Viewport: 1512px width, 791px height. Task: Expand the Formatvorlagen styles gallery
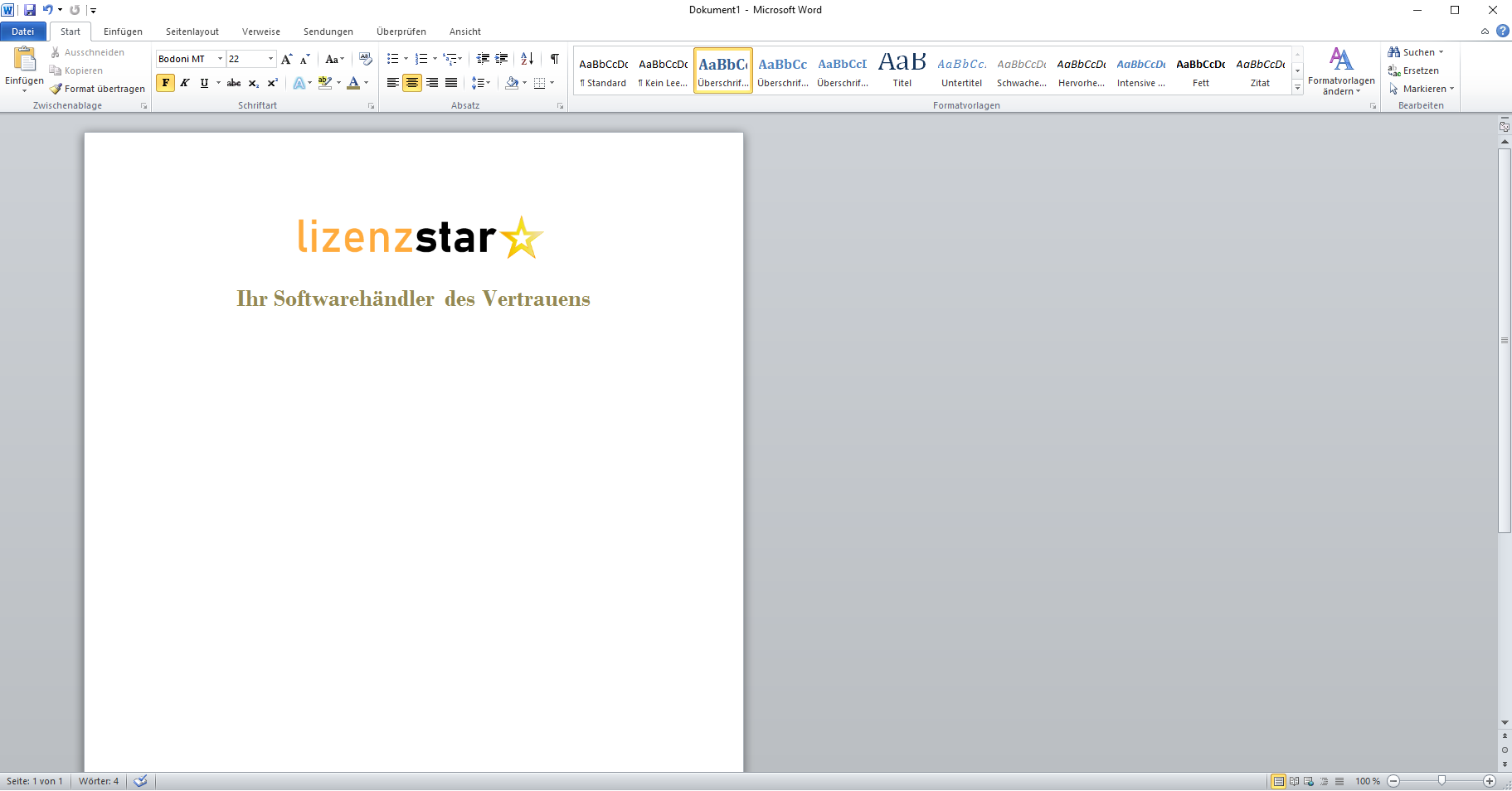pyautogui.click(x=1297, y=88)
